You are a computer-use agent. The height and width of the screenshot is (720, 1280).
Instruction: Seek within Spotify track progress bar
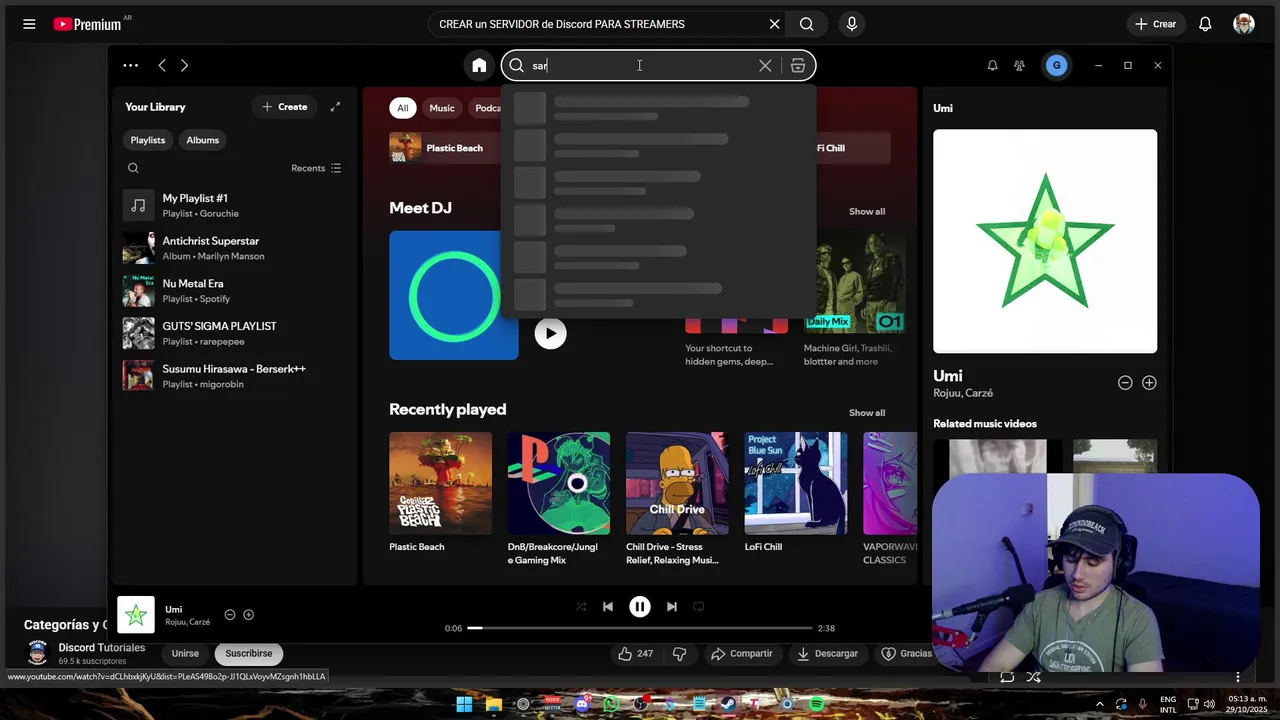click(640, 628)
